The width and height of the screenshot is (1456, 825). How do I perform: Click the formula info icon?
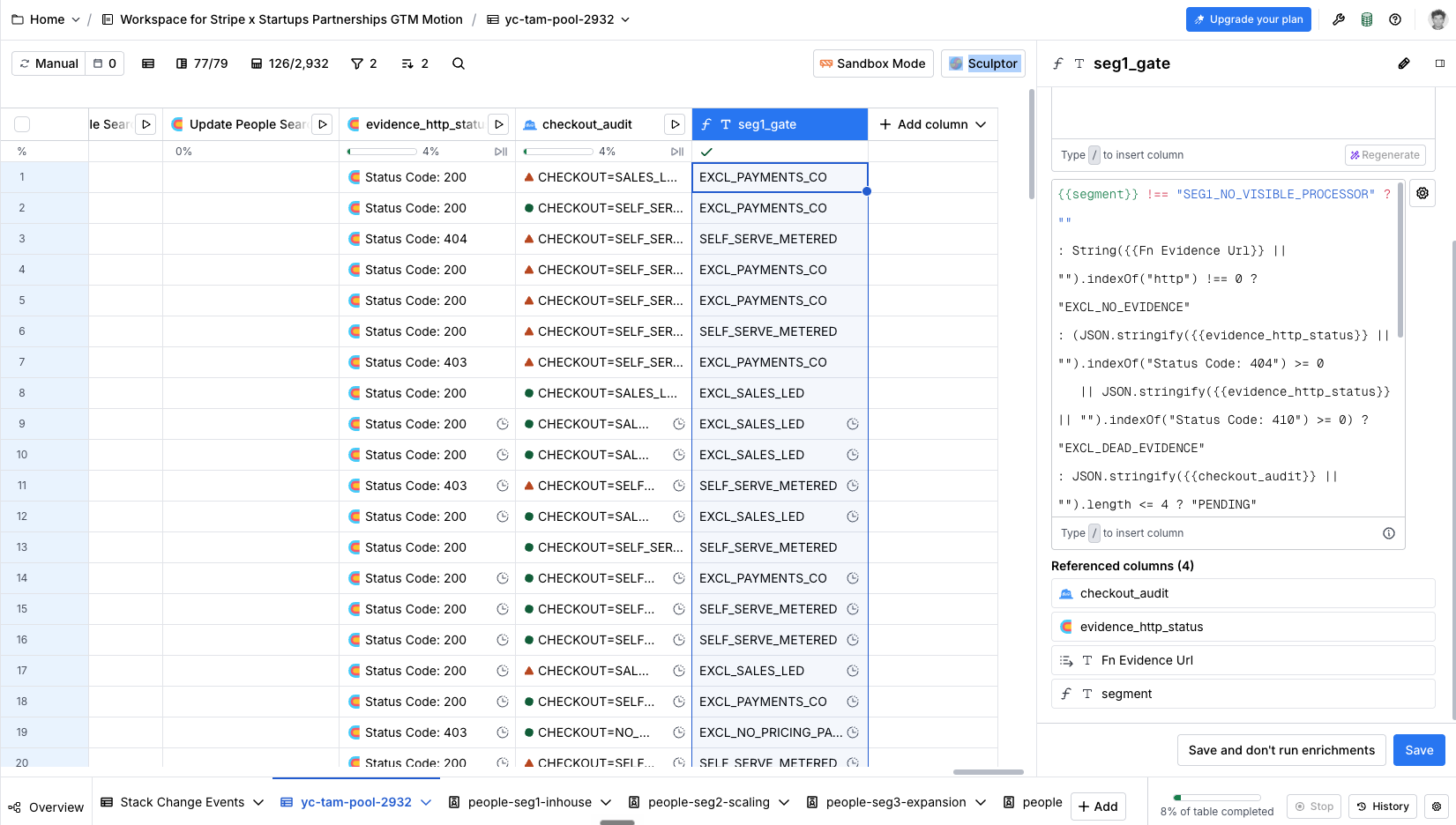(x=1389, y=533)
